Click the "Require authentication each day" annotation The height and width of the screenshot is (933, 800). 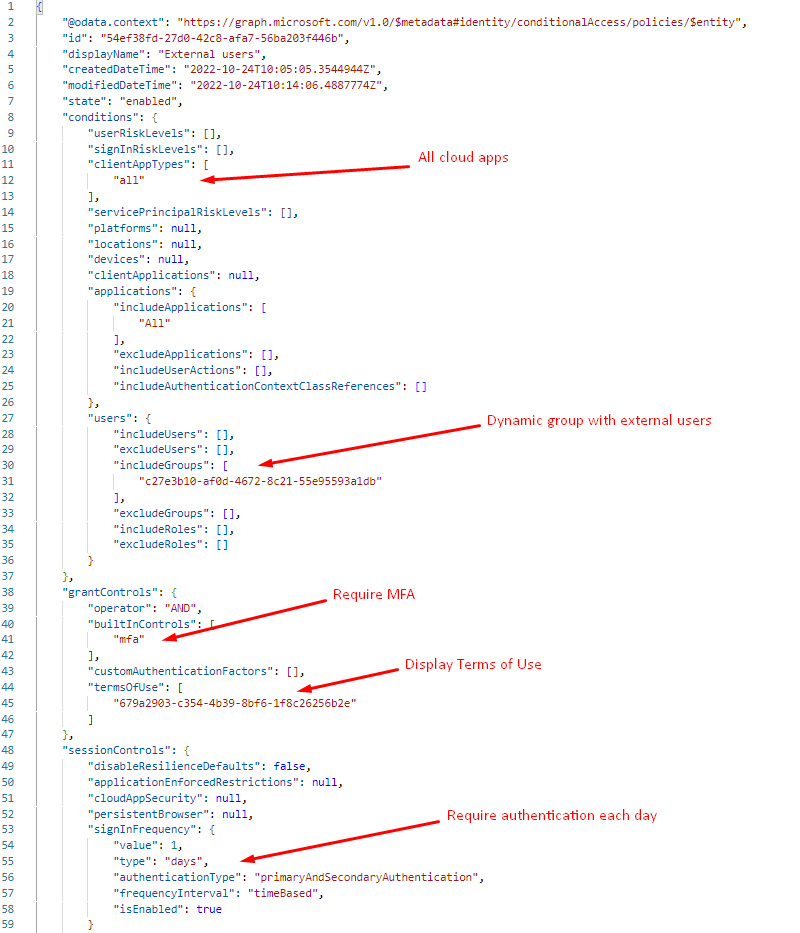click(551, 815)
